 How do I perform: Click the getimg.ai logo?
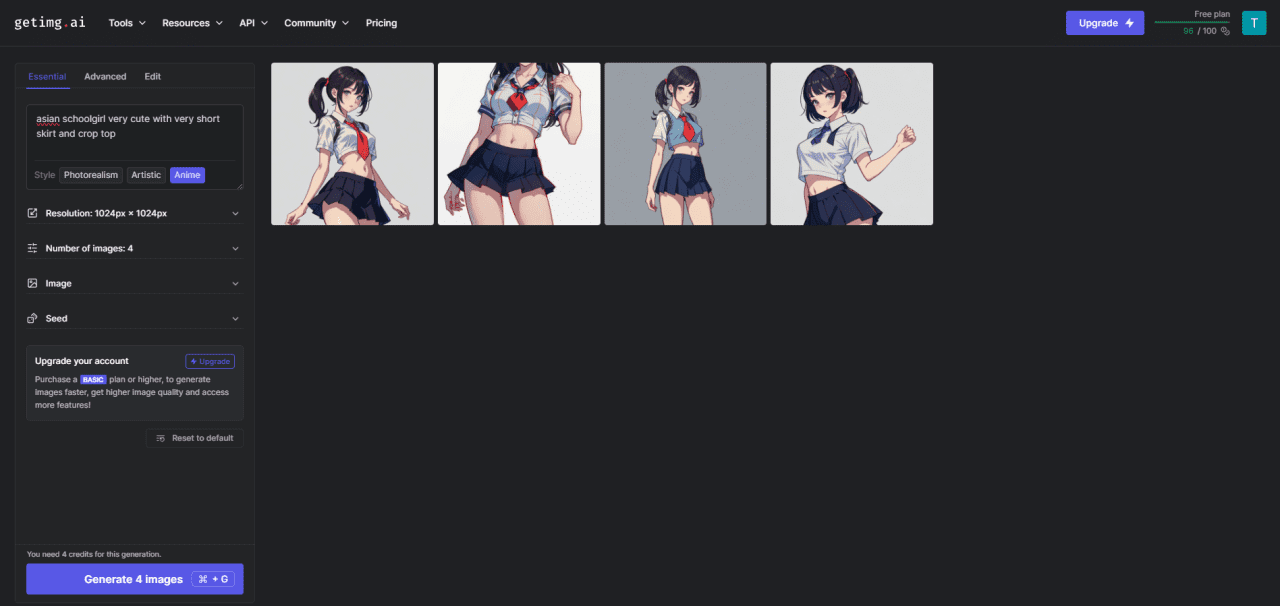point(49,22)
